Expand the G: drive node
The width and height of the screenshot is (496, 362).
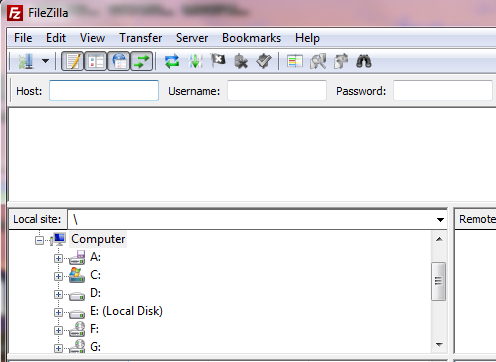click(58, 348)
